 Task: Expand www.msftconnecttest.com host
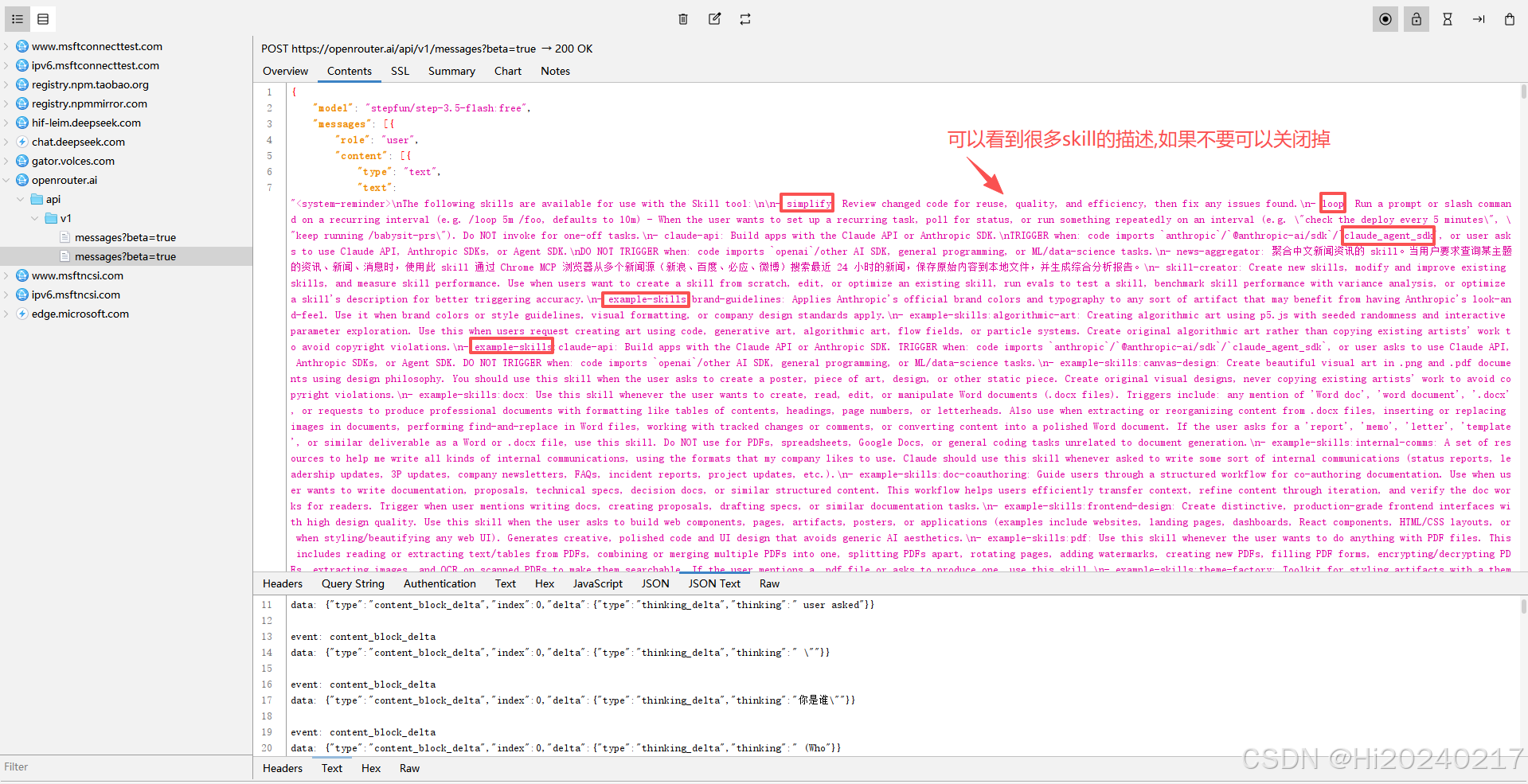(x=6, y=46)
